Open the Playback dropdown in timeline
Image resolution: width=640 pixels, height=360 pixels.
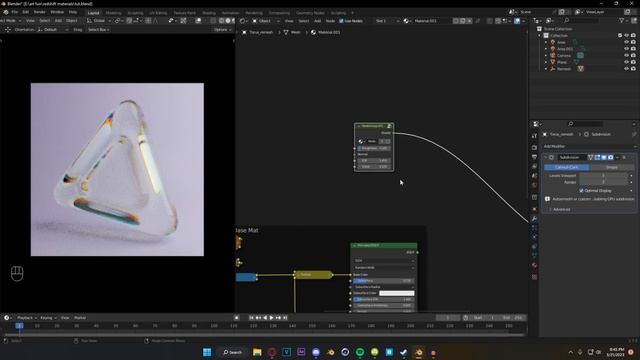click(27, 318)
